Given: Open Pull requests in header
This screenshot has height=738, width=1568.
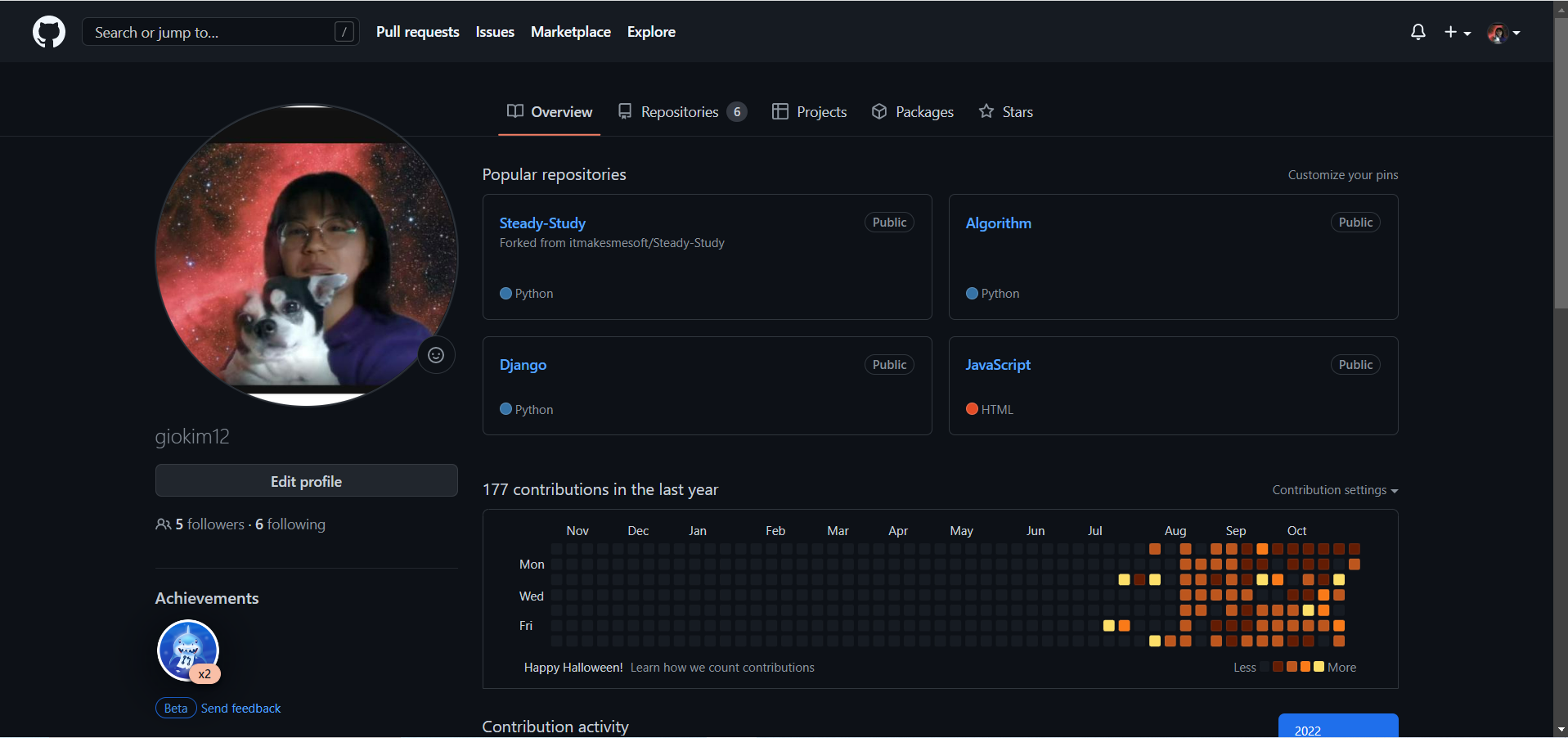Looking at the screenshot, I should coord(417,32).
